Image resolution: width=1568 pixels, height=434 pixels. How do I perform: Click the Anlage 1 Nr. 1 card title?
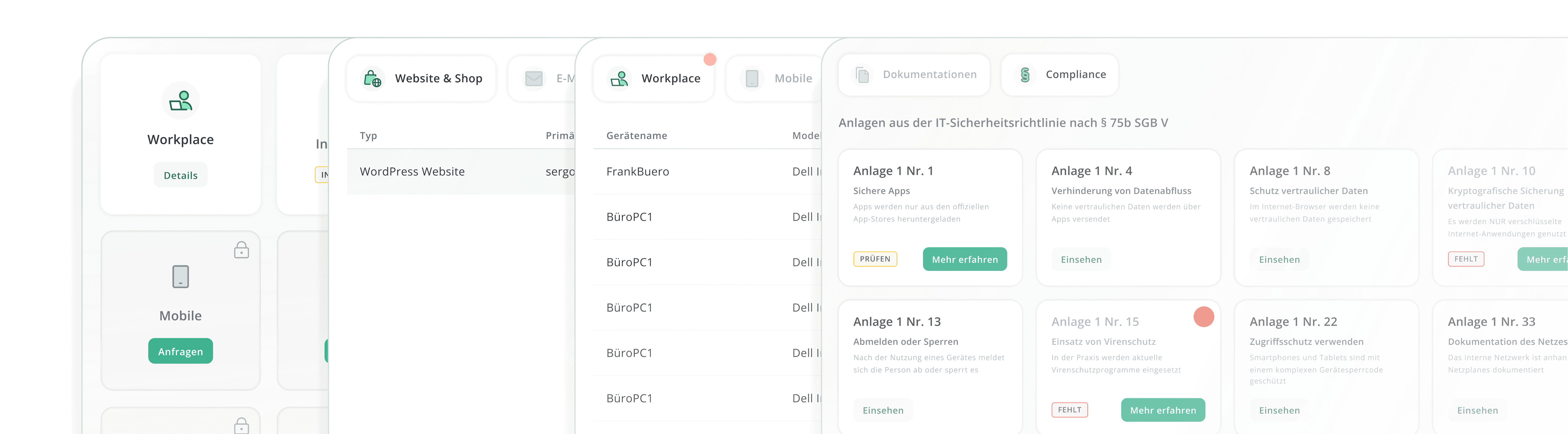pos(893,171)
